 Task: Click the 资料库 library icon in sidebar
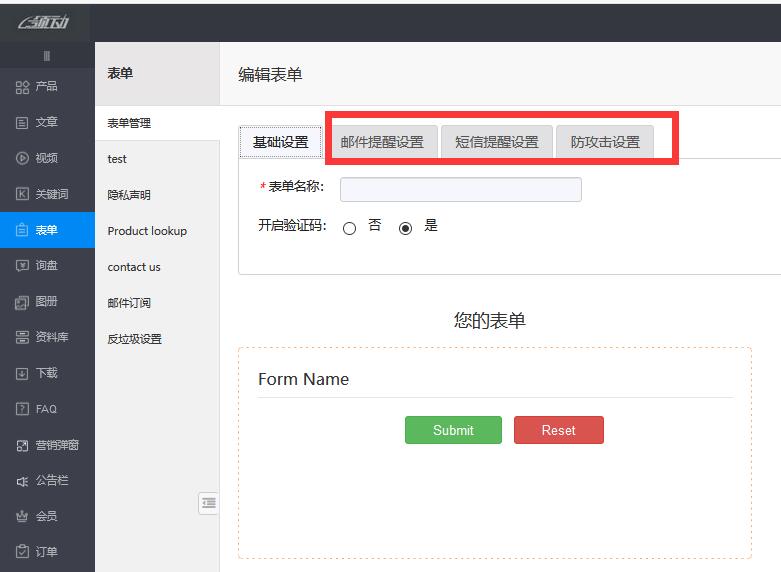pyautogui.click(x=22, y=337)
